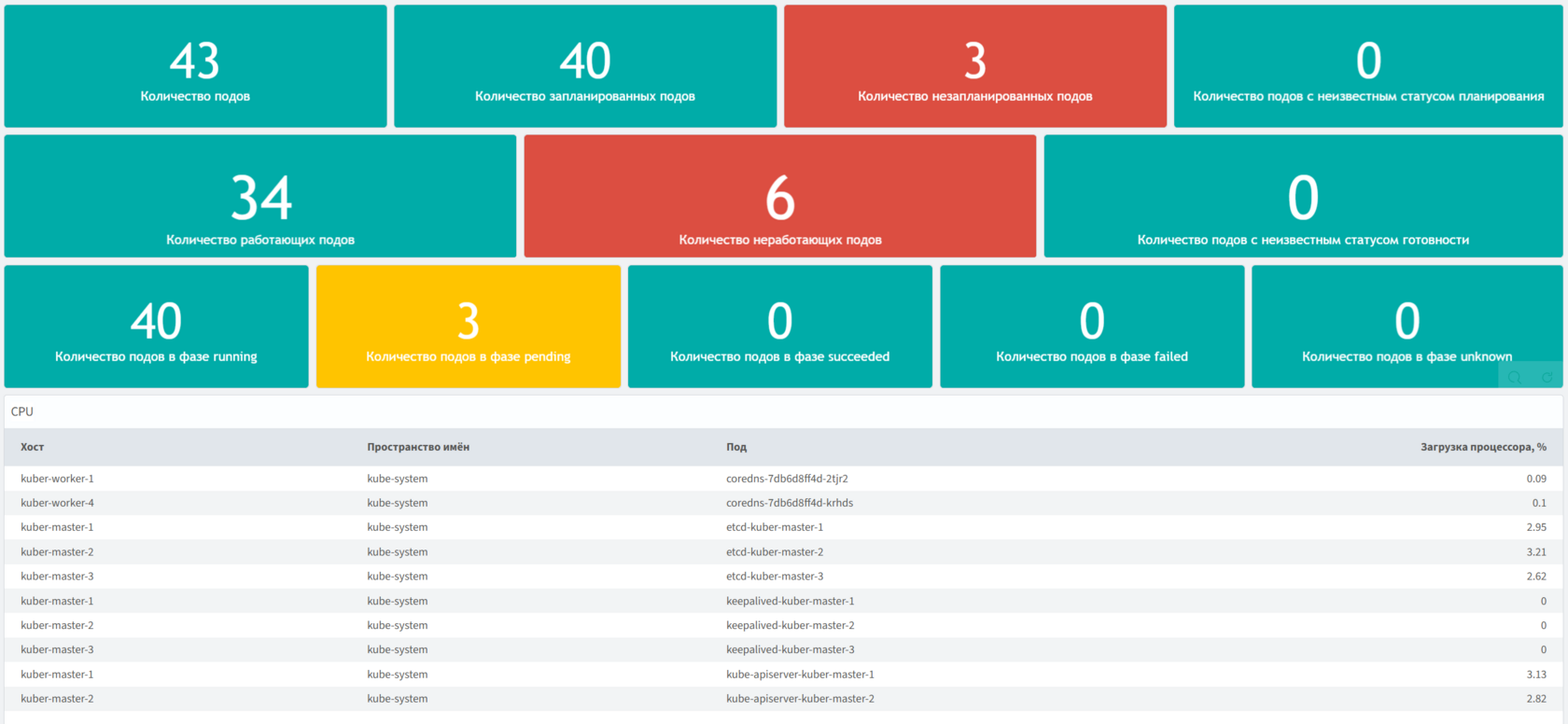This screenshot has height=724, width=1568.
Task: Sort table by Хост column header
Action: 33,447
